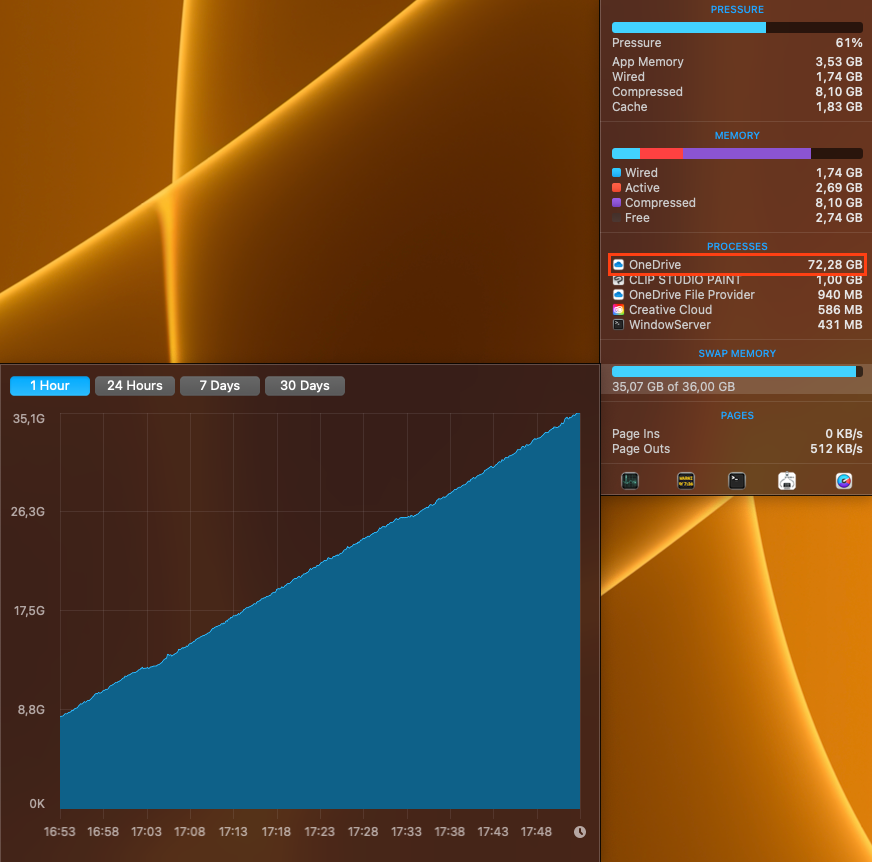Click the OneDrive cloud icon in Processes
This screenshot has width=872, height=862.
(x=618, y=265)
